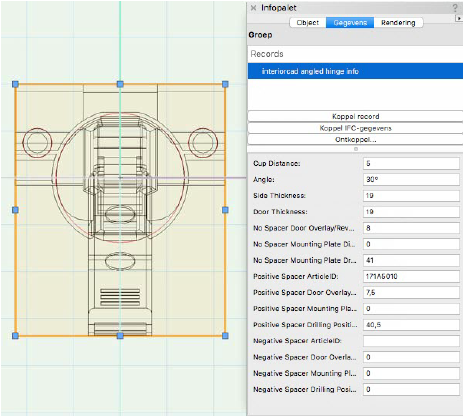
Task: Edit the Positive Spacer Mounting Pla... field
Action: coord(411,309)
